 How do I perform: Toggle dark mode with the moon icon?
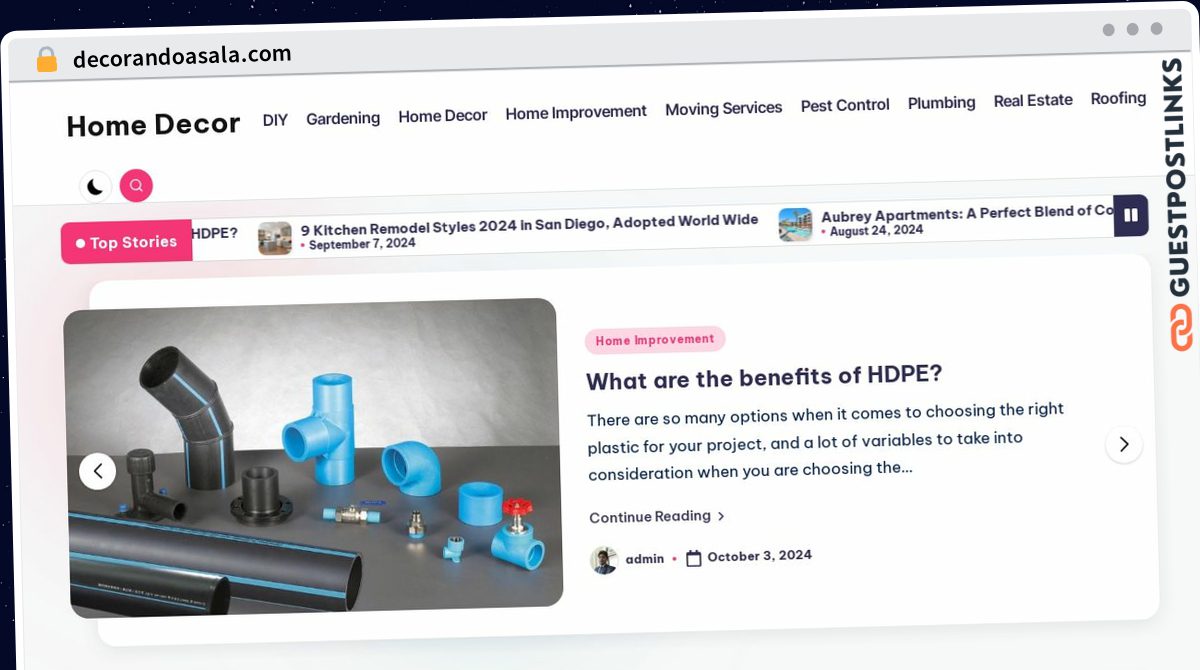95,186
